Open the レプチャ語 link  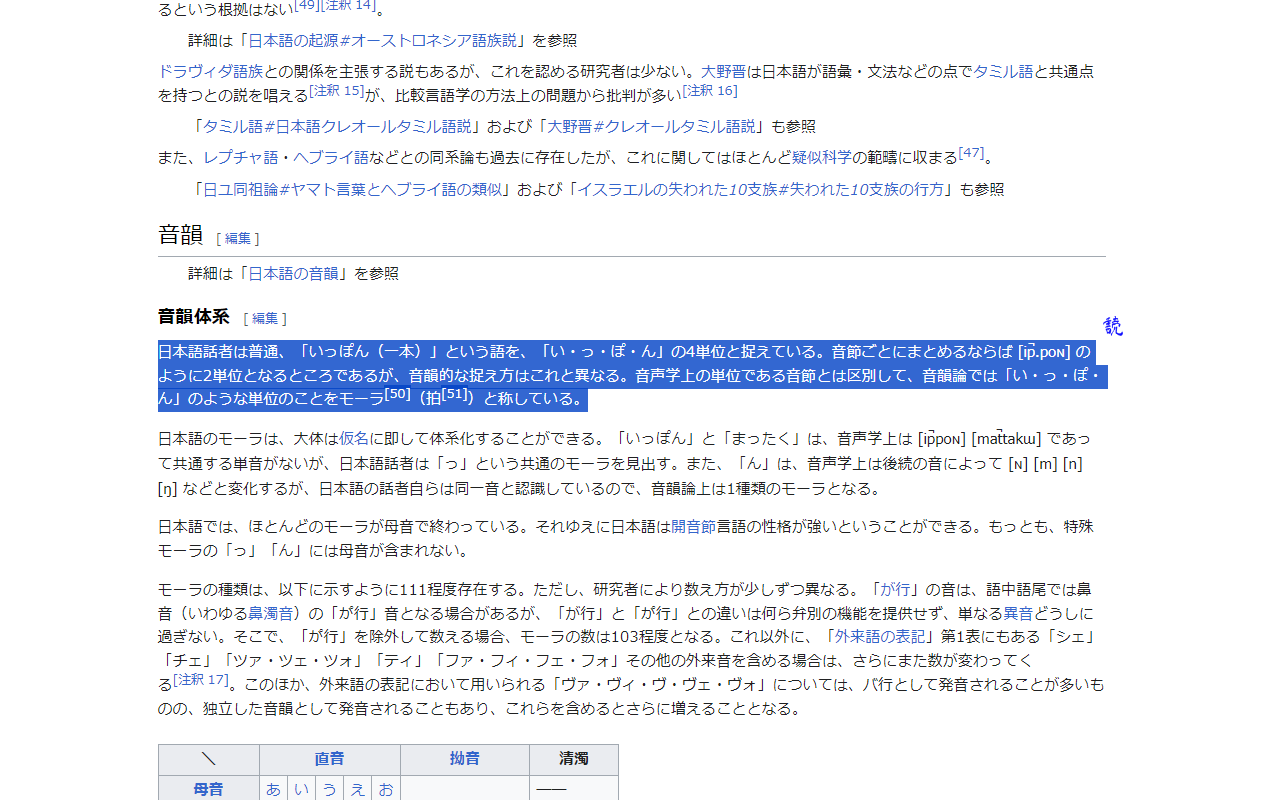[x=241, y=157]
